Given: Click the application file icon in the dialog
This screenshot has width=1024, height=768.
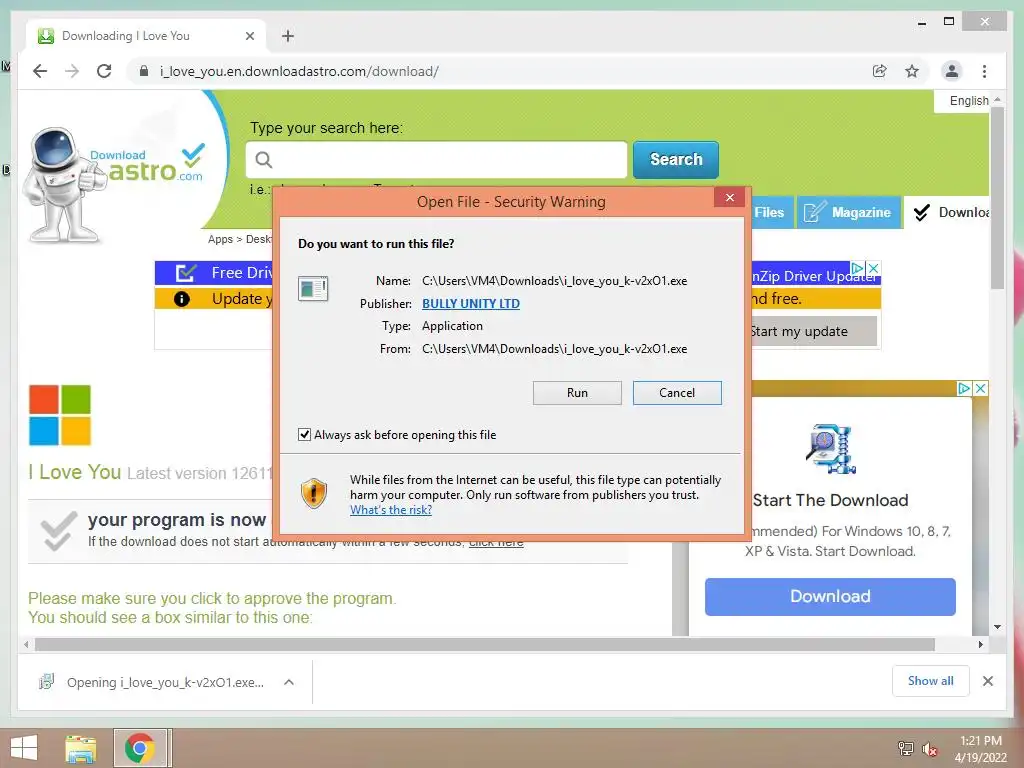Looking at the screenshot, I should tap(313, 288).
